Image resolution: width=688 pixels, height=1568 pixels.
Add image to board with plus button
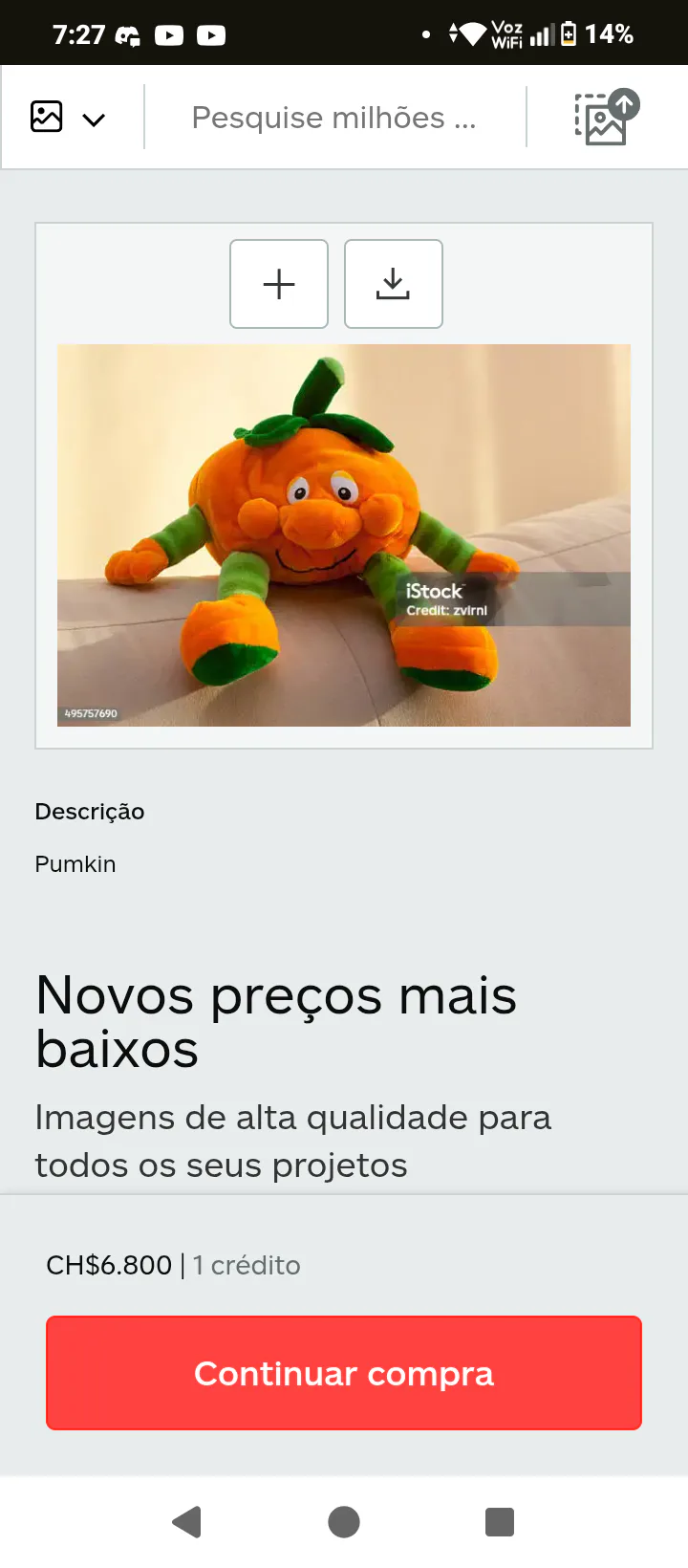pyautogui.click(x=279, y=284)
